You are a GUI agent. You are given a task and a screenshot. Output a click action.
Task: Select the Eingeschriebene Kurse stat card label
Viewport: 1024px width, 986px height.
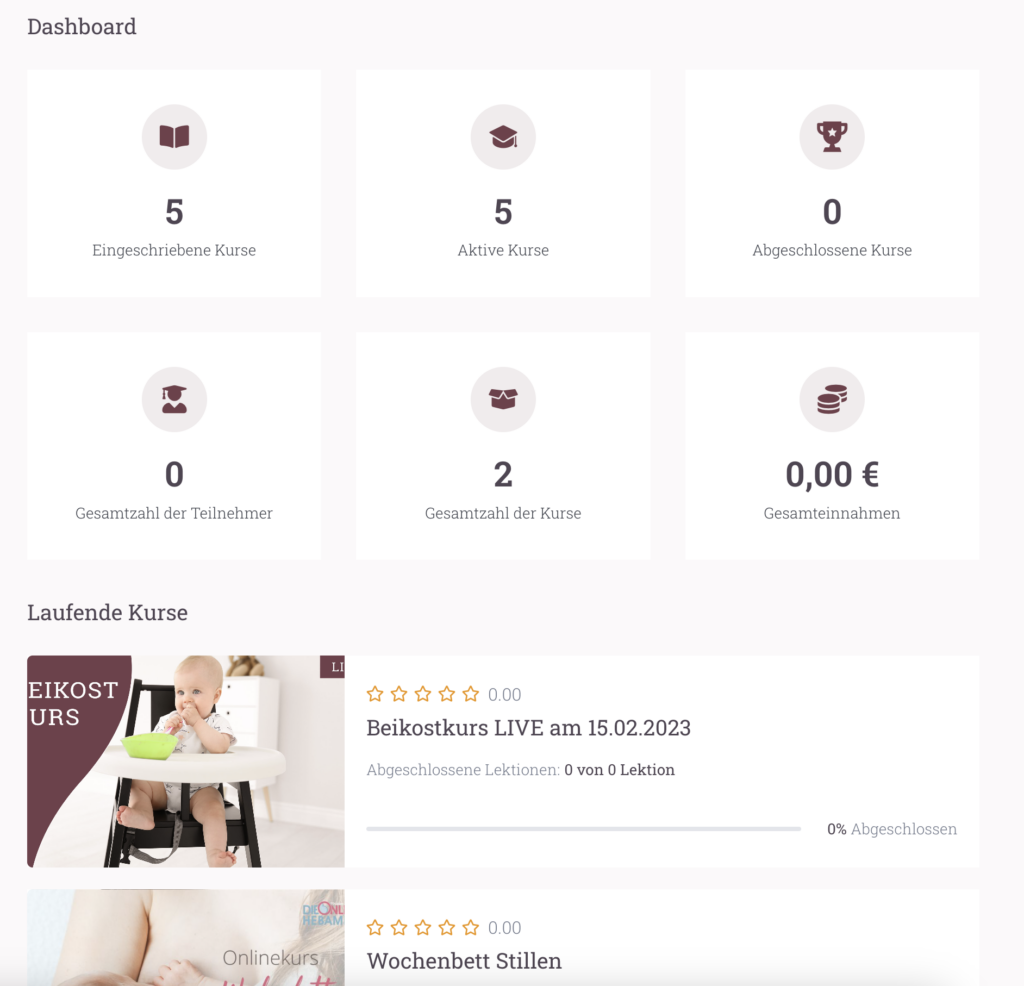174,250
